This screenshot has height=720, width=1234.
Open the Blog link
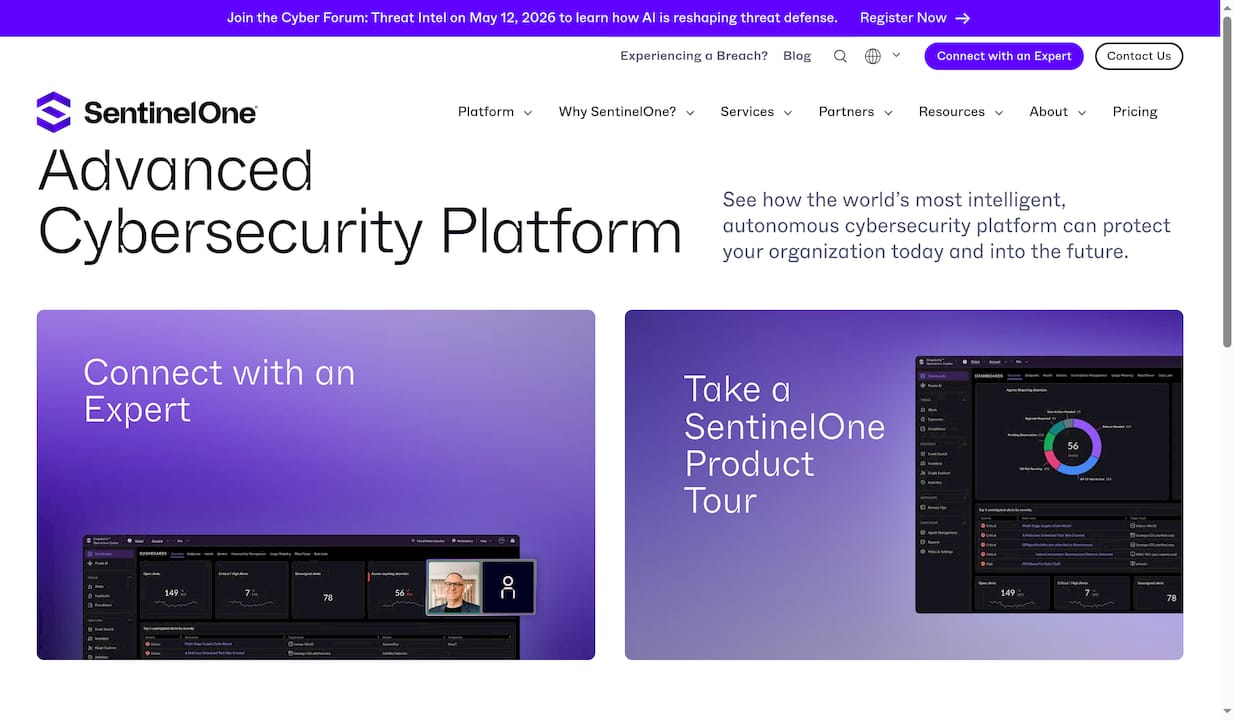pos(797,56)
